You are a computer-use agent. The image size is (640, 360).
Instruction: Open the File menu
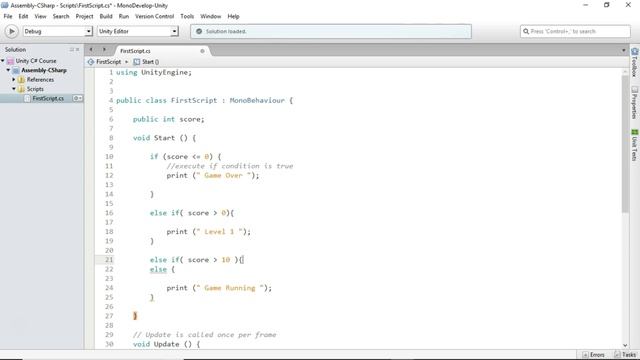[x=8, y=16]
